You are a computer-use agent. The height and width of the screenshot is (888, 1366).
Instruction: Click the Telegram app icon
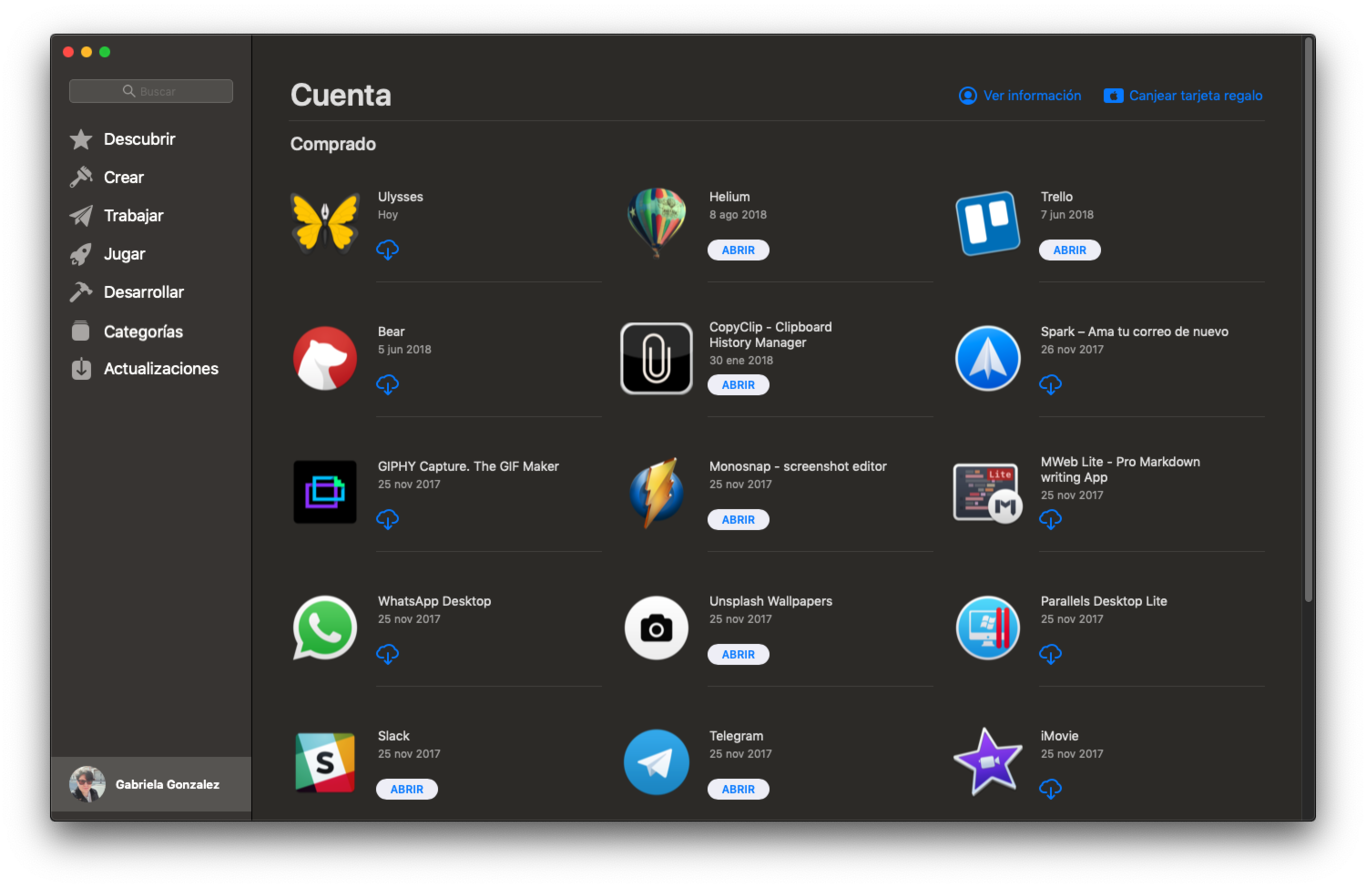point(656,762)
